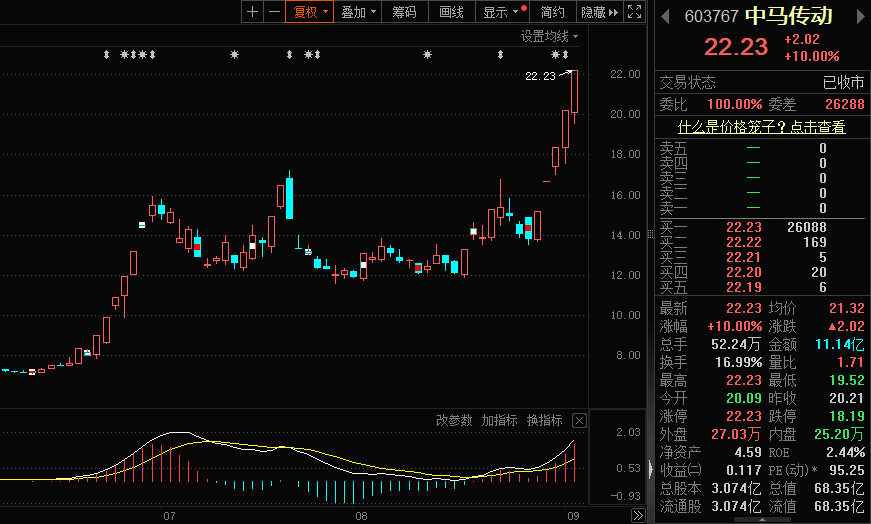Click the plus zoom-in chart button
Viewport: 871px width, 524px height.
[x=253, y=12]
